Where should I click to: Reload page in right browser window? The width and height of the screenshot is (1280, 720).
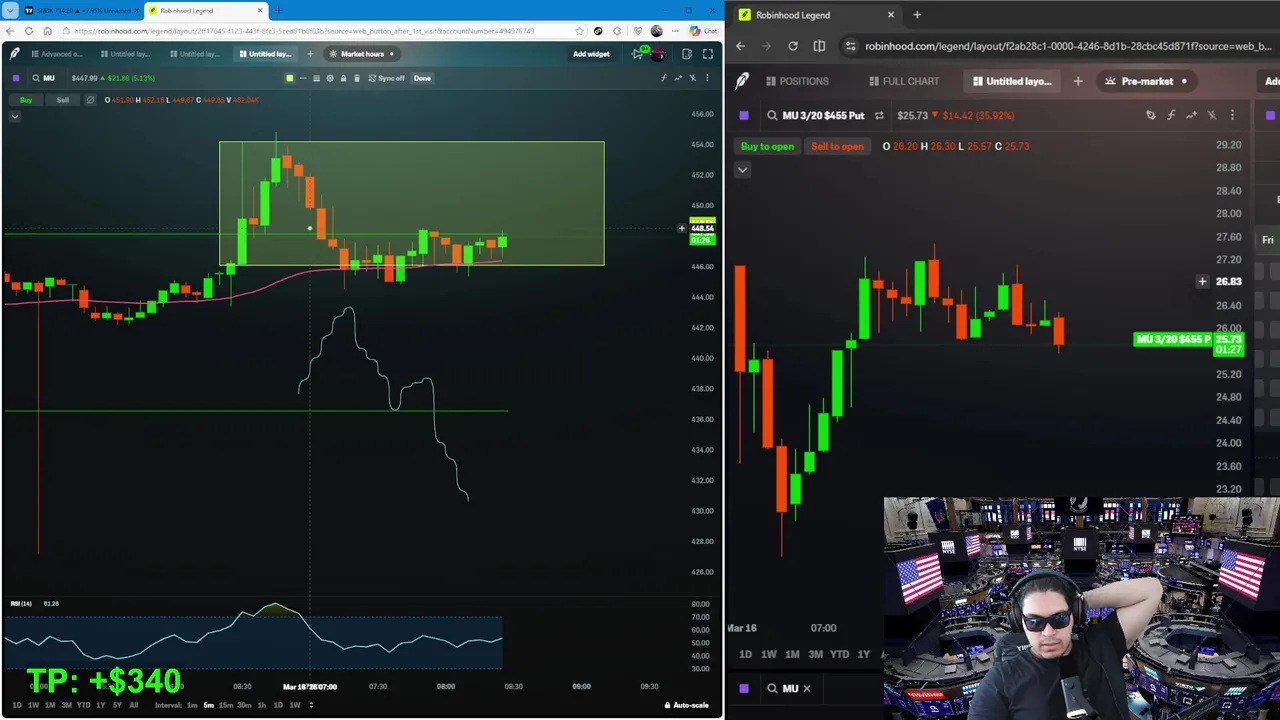pyautogui.click(x=793, y=46)
